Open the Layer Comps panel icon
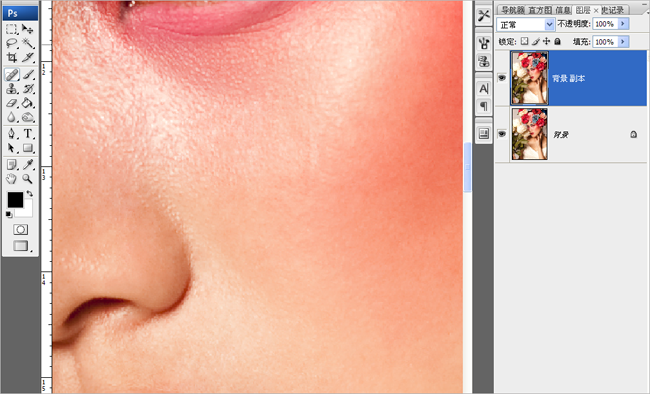This screenshot has height=394, width=650. [483, 134]
